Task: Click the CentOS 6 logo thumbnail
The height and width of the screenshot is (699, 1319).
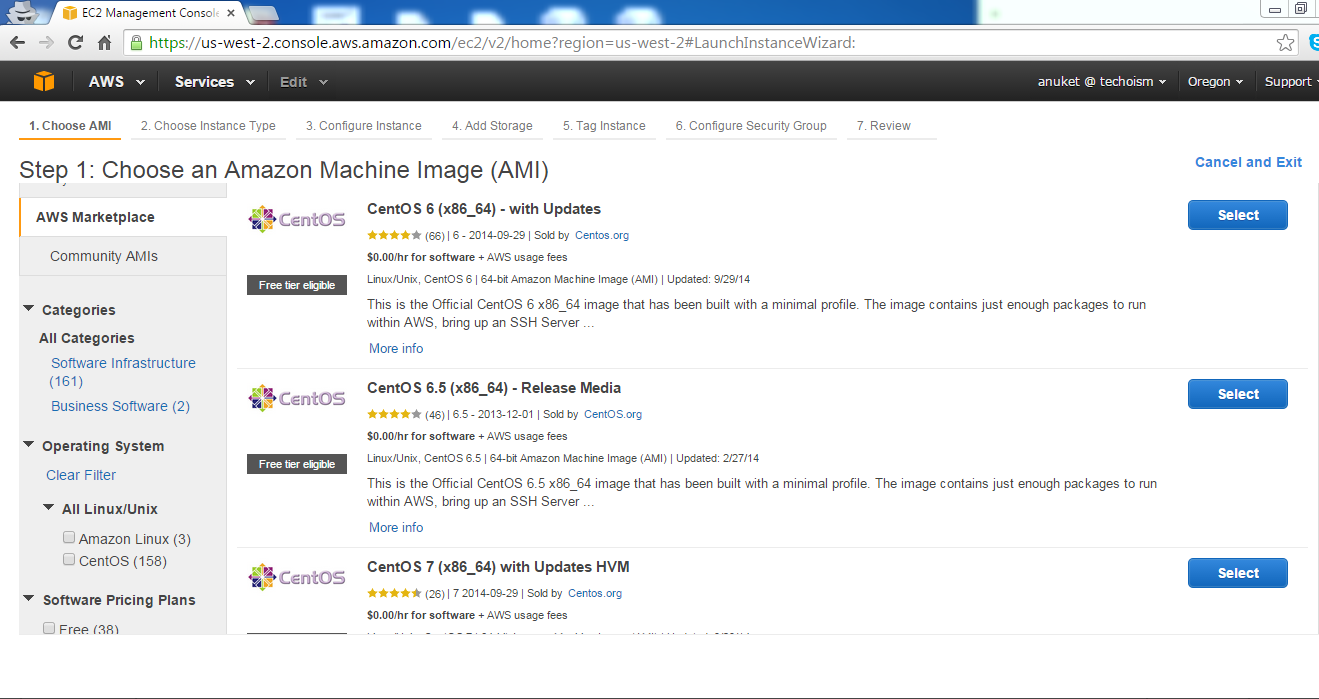Action: point(297,219)
